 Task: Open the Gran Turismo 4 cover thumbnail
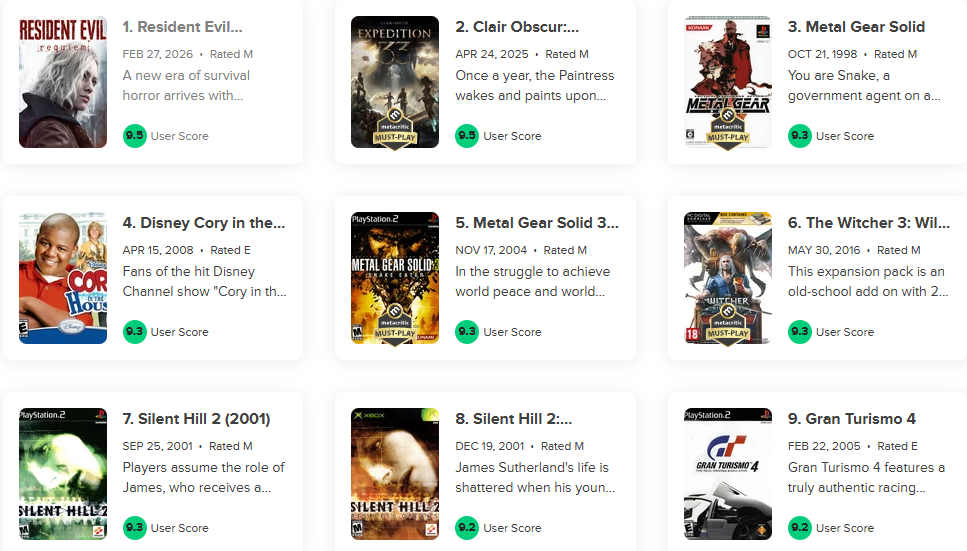728,474
